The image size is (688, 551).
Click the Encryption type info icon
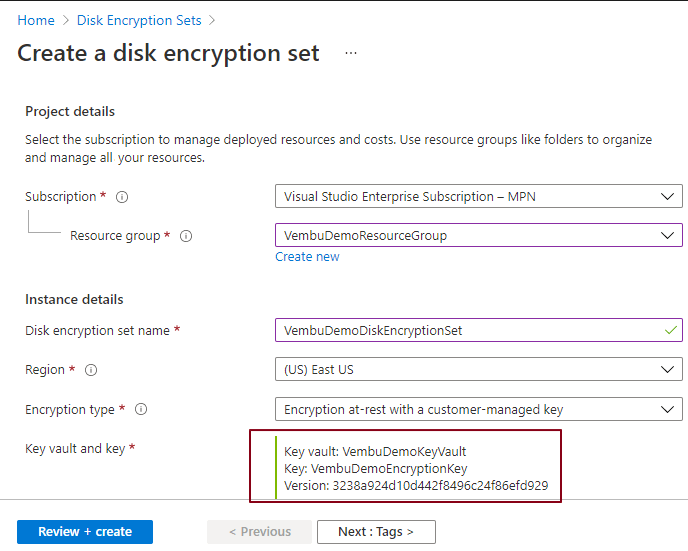[x=141, y=409]
